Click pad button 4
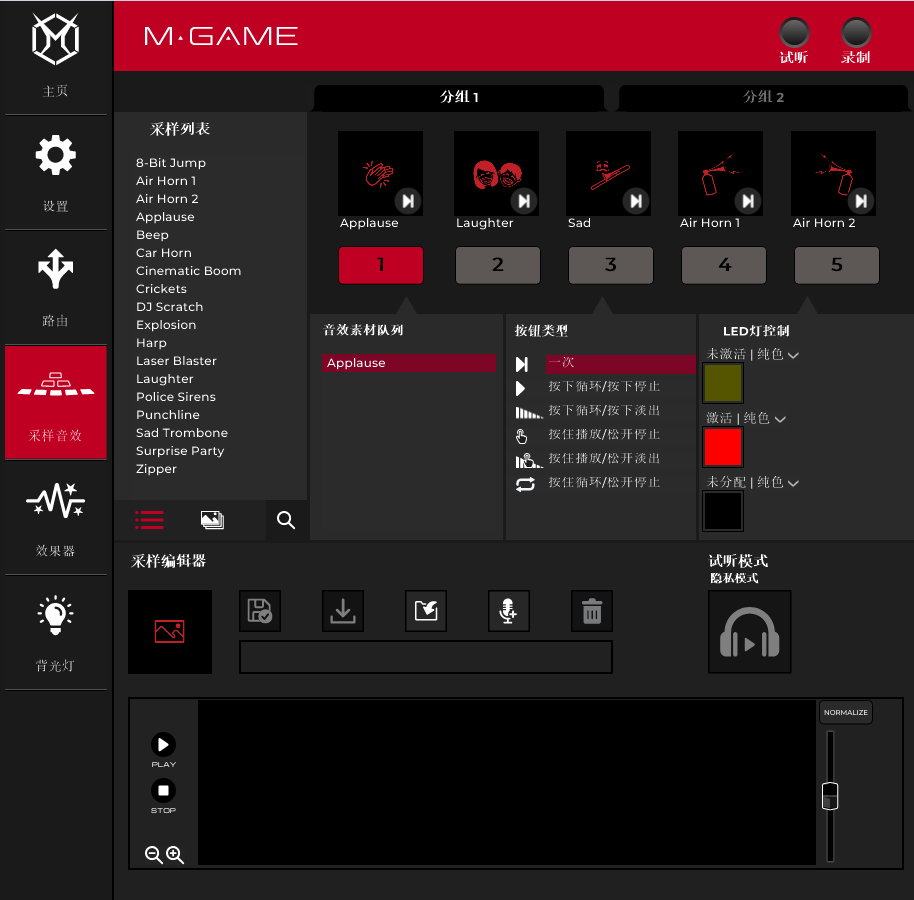Screen dimensions: 914x900 click(724, 265)
